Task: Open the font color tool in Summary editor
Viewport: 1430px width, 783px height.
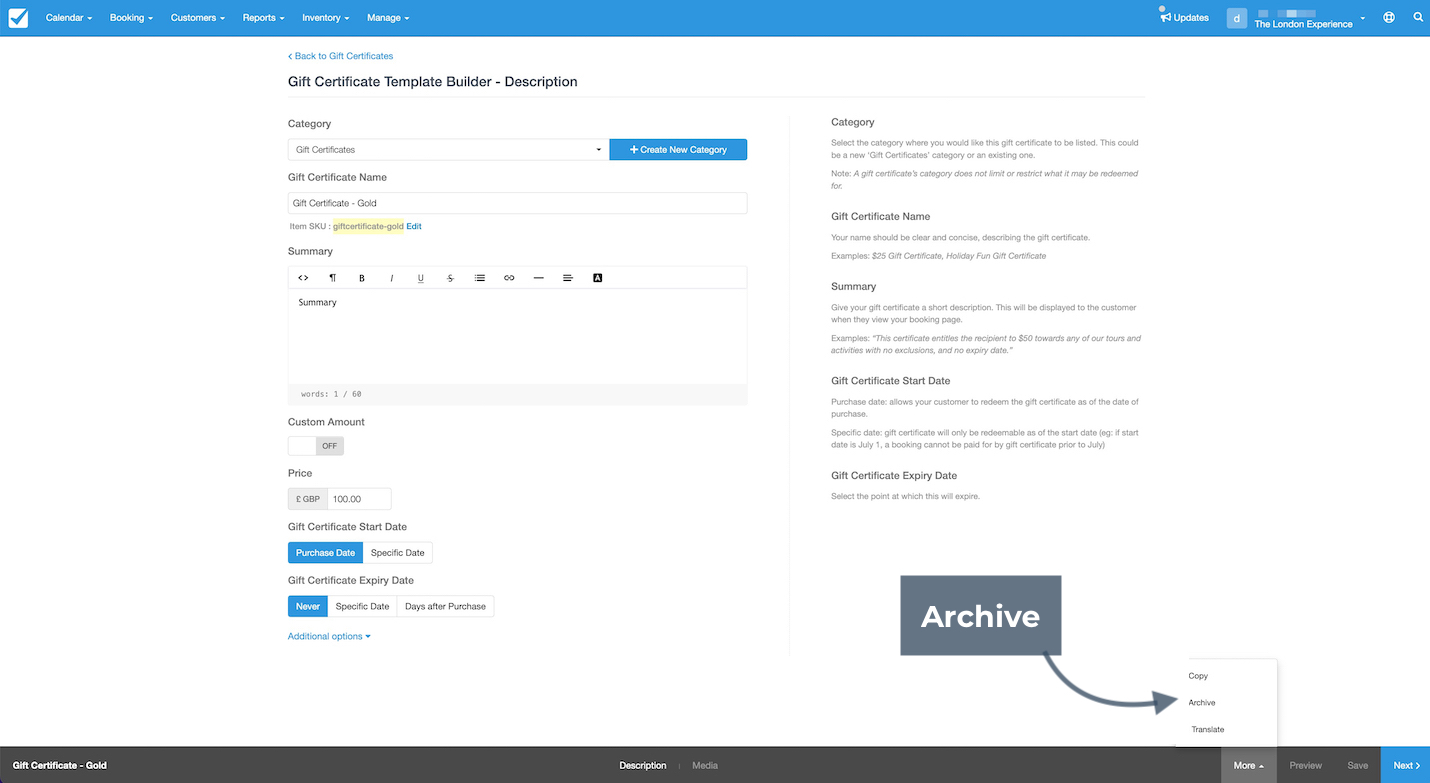Action: [x=598, y=278]
